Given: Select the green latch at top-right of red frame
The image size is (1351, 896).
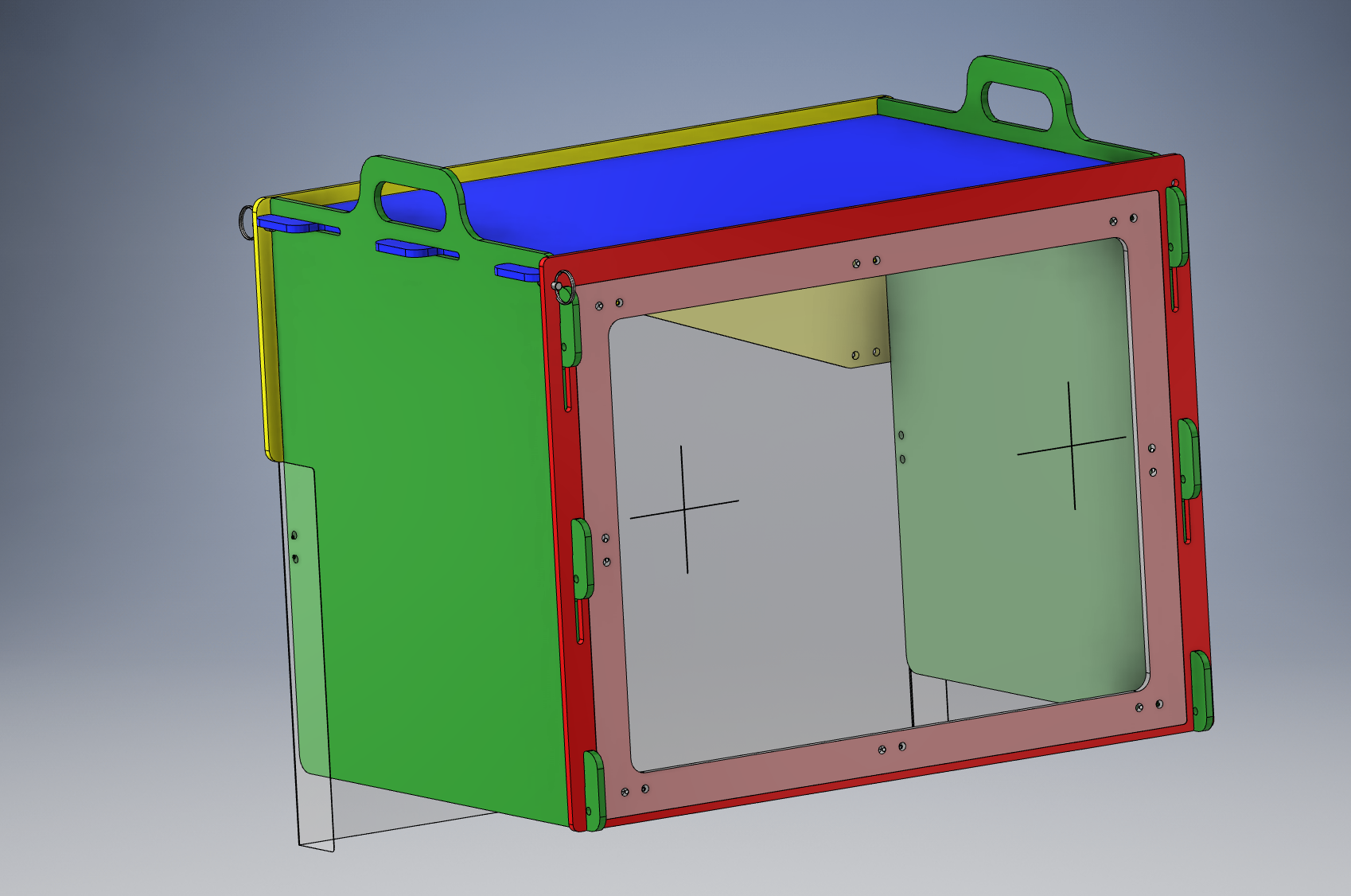Looking at the screenshot, I should click(x=1177, y=225).
